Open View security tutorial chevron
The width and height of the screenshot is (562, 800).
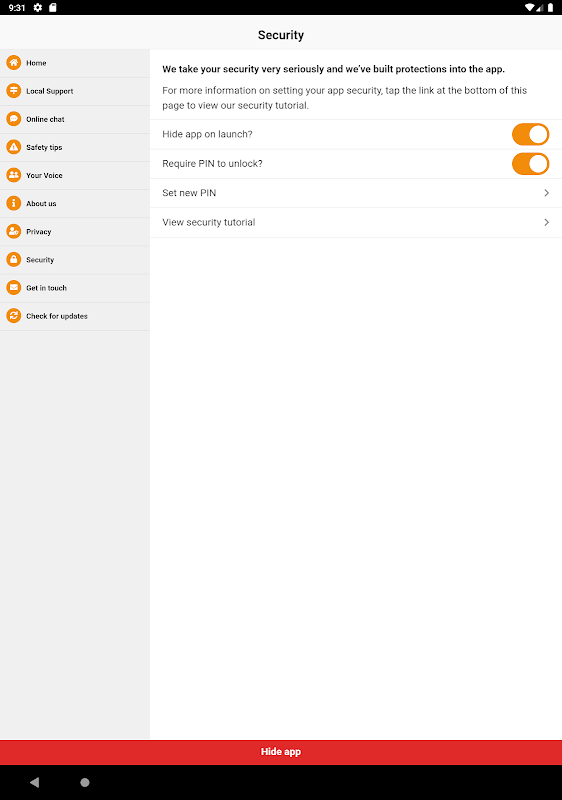point(546,222)
